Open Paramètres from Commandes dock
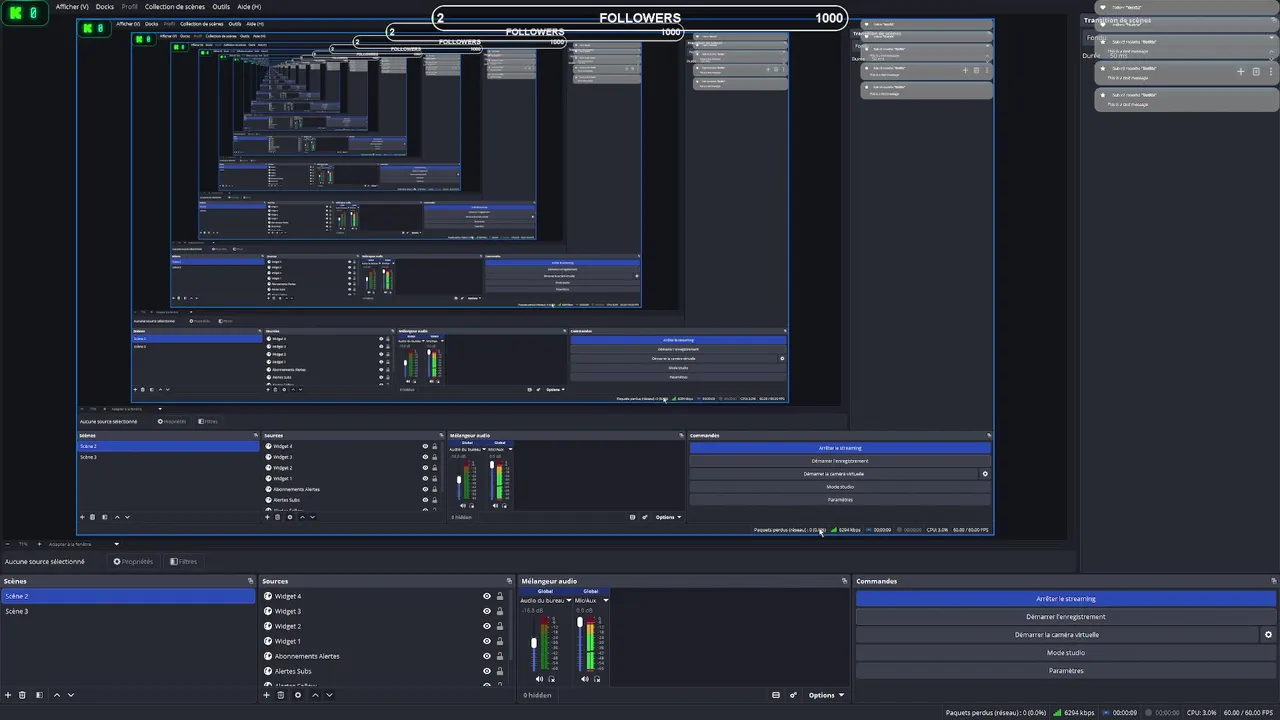Screen dimensions: 1280x720 pos(1066,671)
